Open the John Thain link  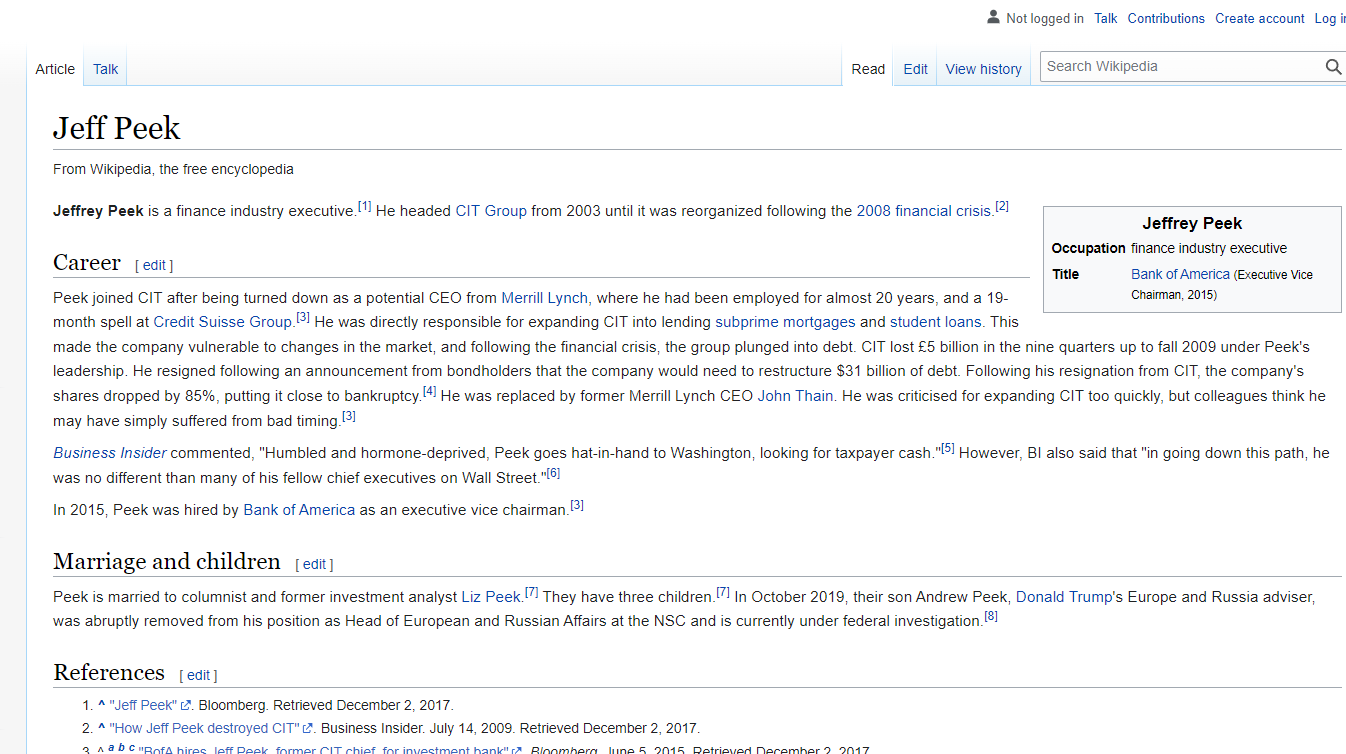pos(795,396)
